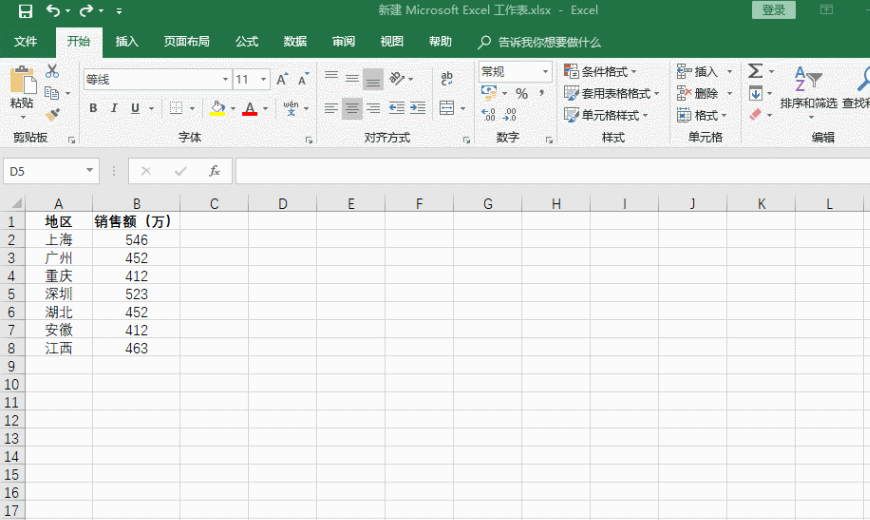Click the increase font size icon
This screenshot has width=870, height=520.
(282, 79)
